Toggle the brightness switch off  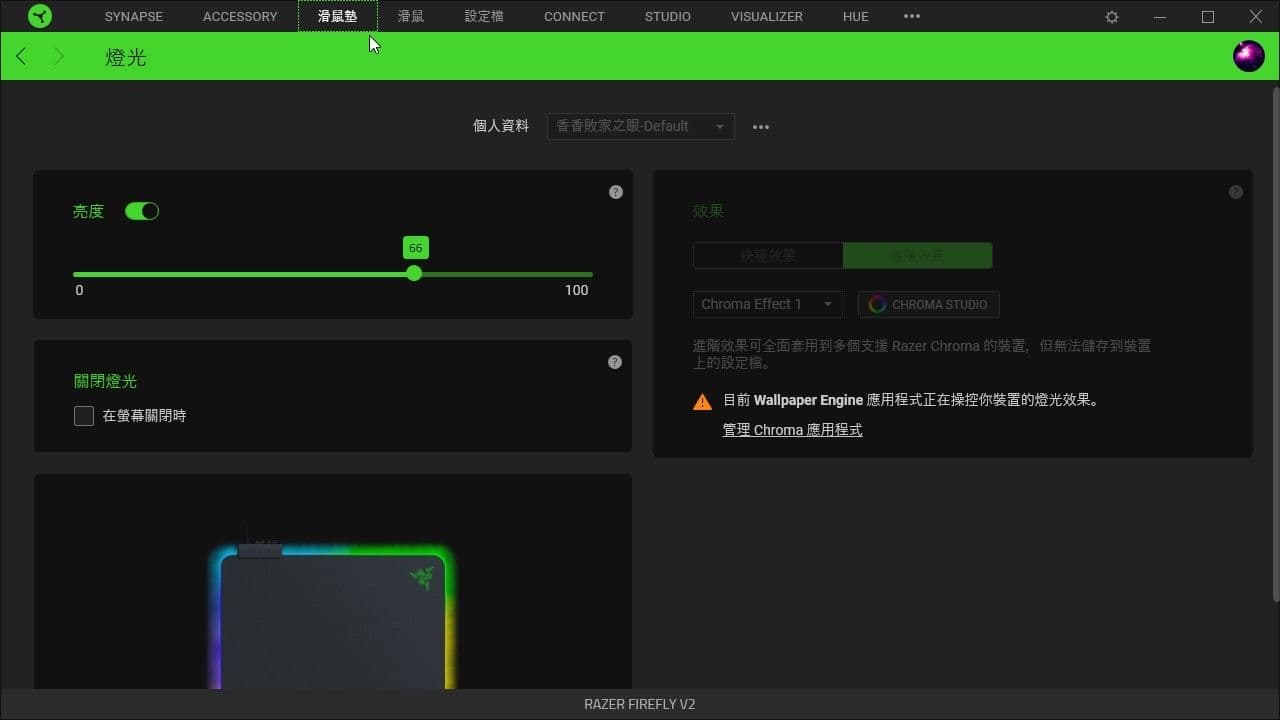[x=142, y=211]
